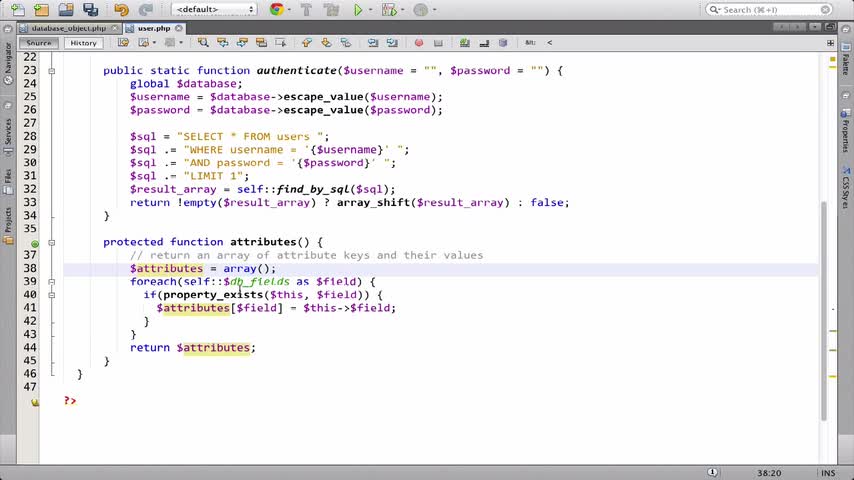Click the orange Undo arrow icon
This screenshot has width=854, height=480.
tap(121, 9)
